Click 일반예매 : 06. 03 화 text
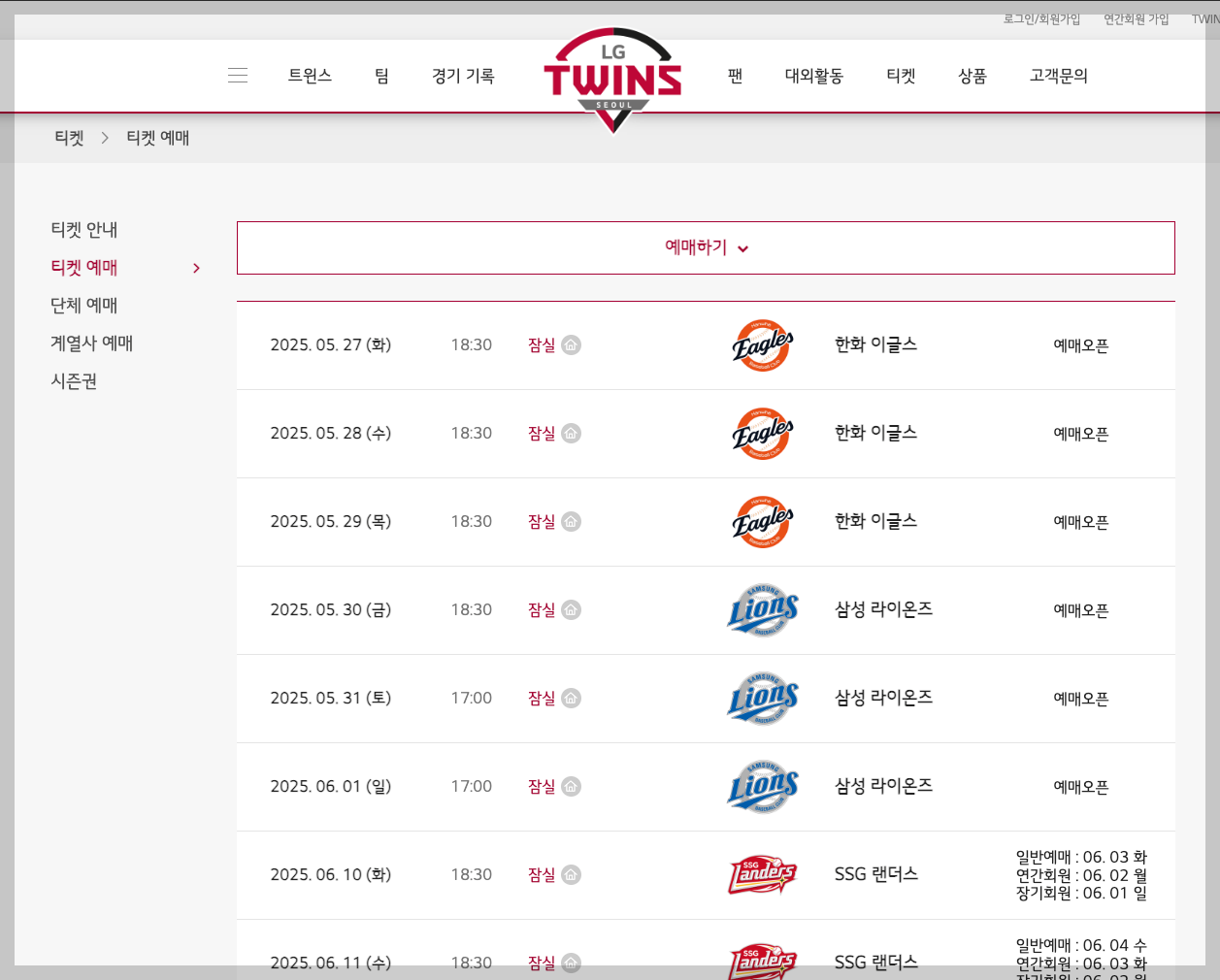The height and width of the screenshot is (980, 1220). [1081, 858]
